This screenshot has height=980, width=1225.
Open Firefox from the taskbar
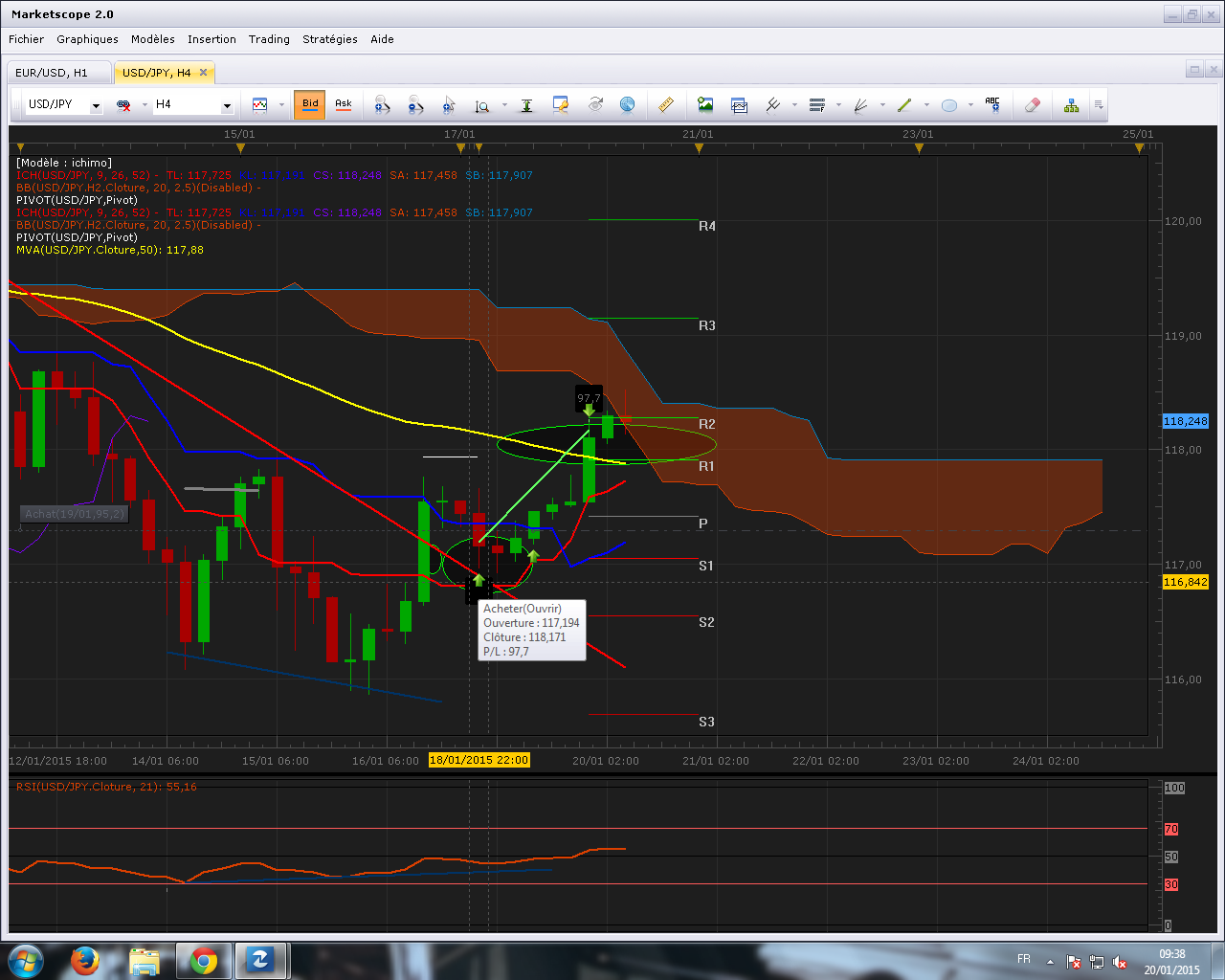[x=85, y=960]
